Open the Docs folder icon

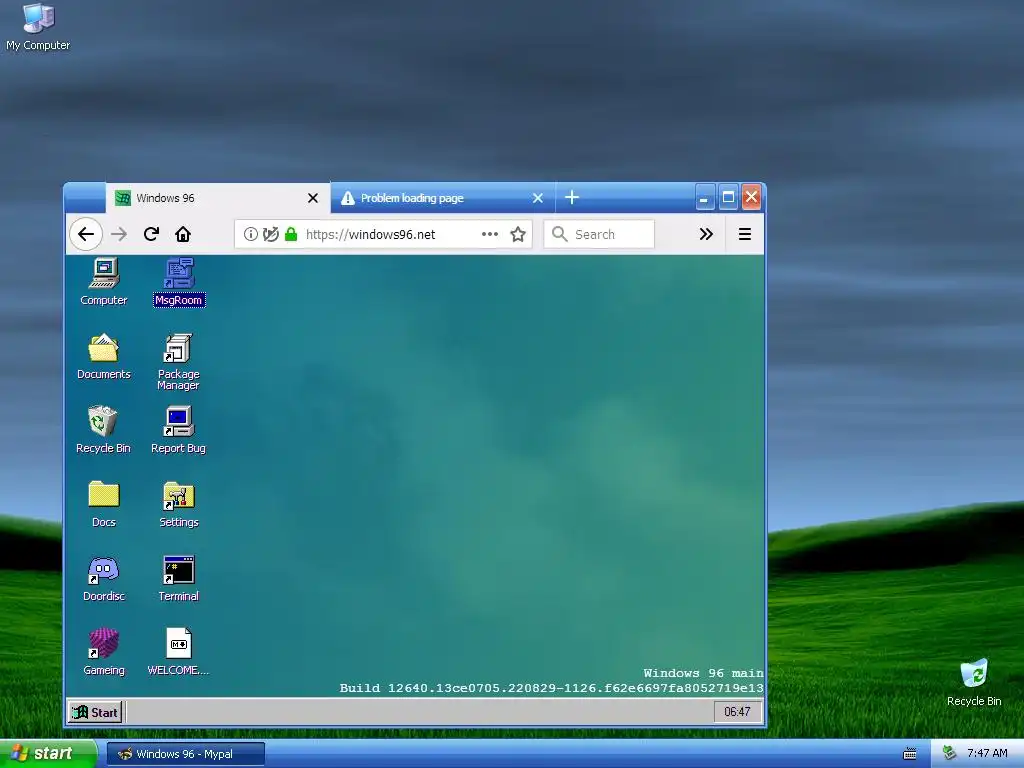coord(104,504)
